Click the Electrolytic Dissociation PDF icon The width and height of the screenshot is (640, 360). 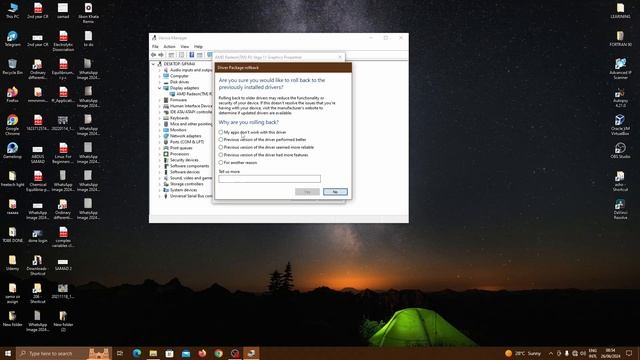coord(63,41)
